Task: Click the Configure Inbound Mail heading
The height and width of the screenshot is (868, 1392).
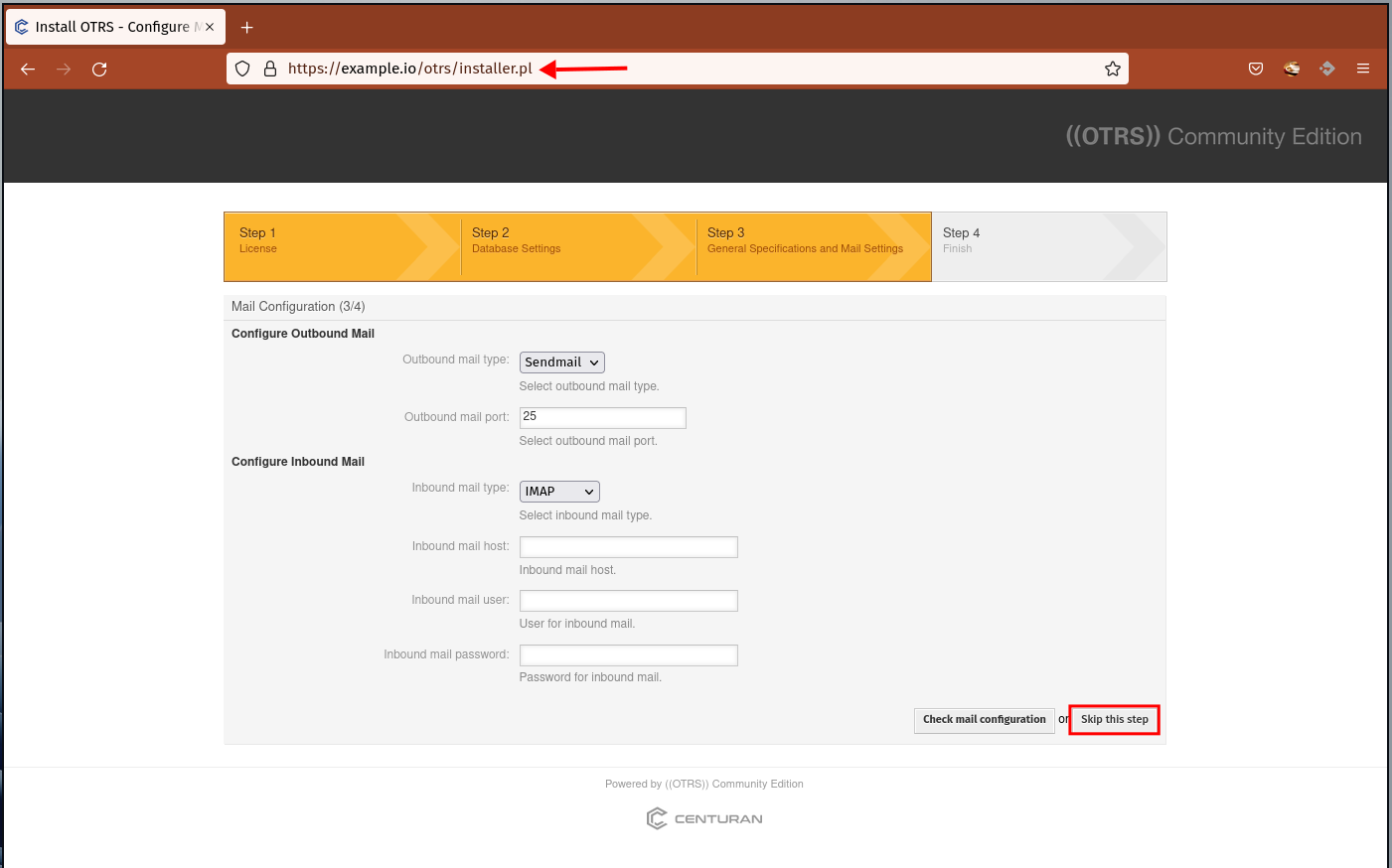Action: [298, 462]
